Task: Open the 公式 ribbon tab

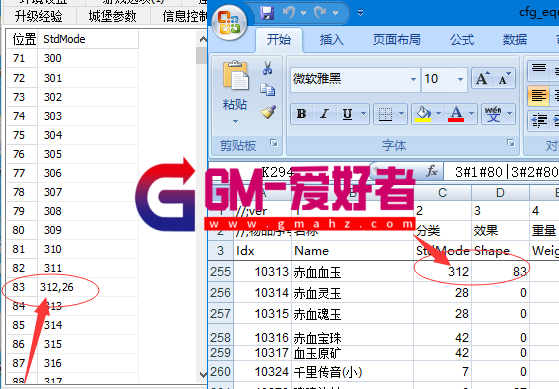Action: (462, 40)
